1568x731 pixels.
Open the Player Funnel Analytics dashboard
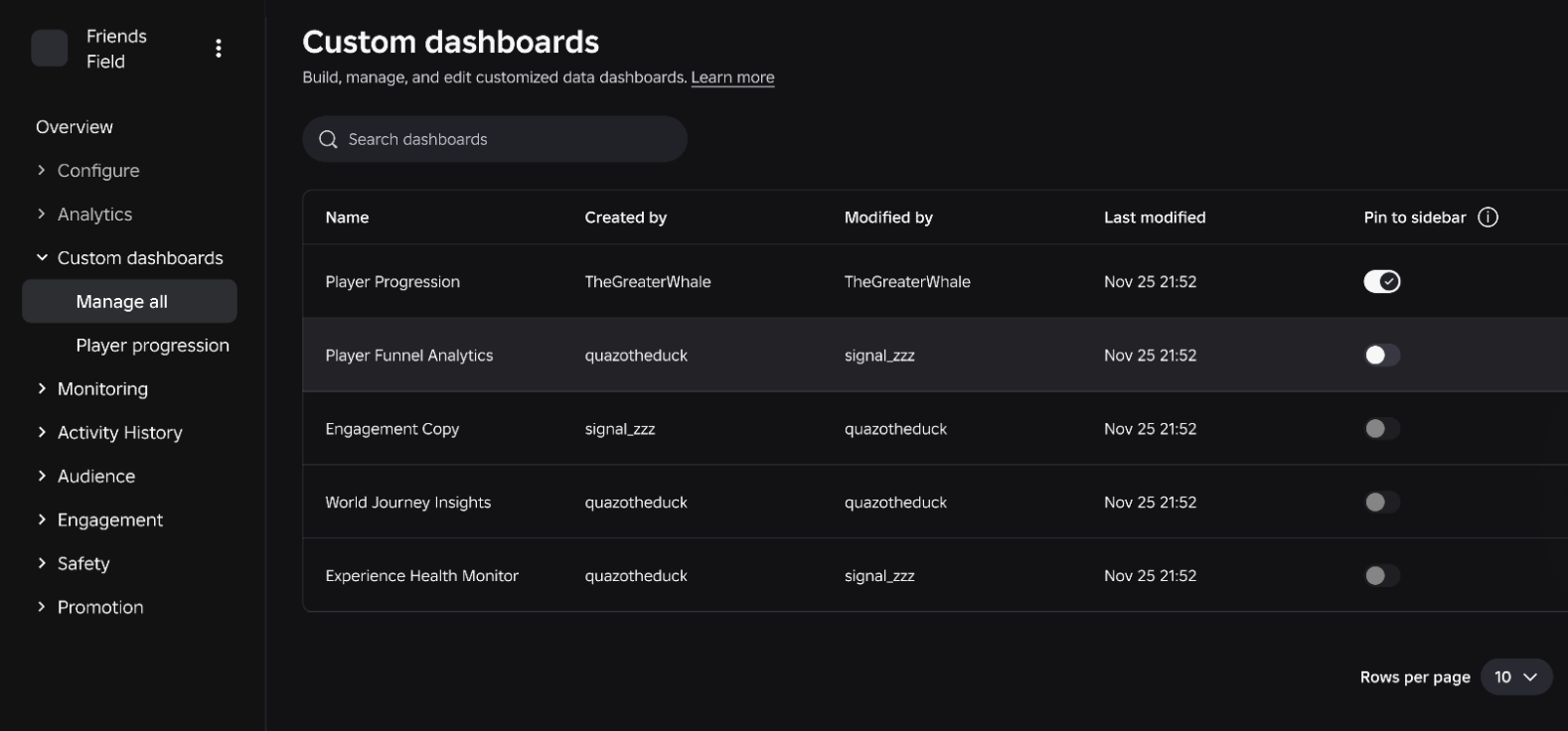[409, 356]
